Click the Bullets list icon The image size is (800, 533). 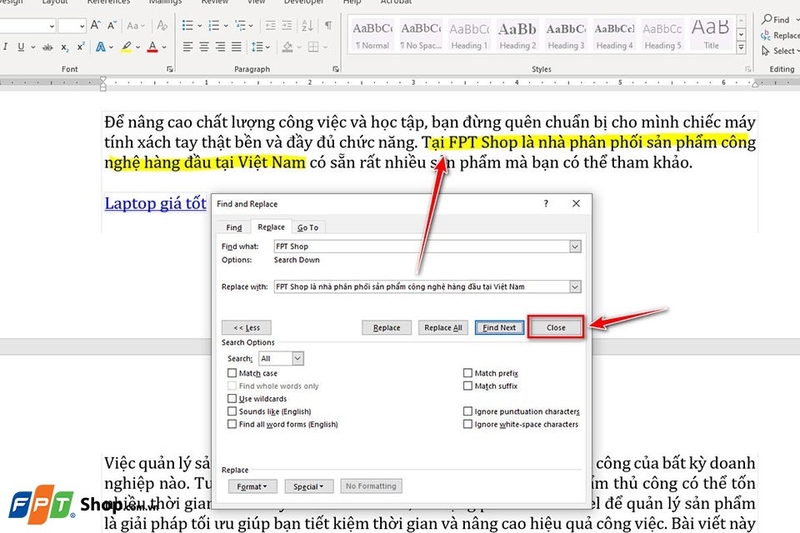click(x=188, y=25)
